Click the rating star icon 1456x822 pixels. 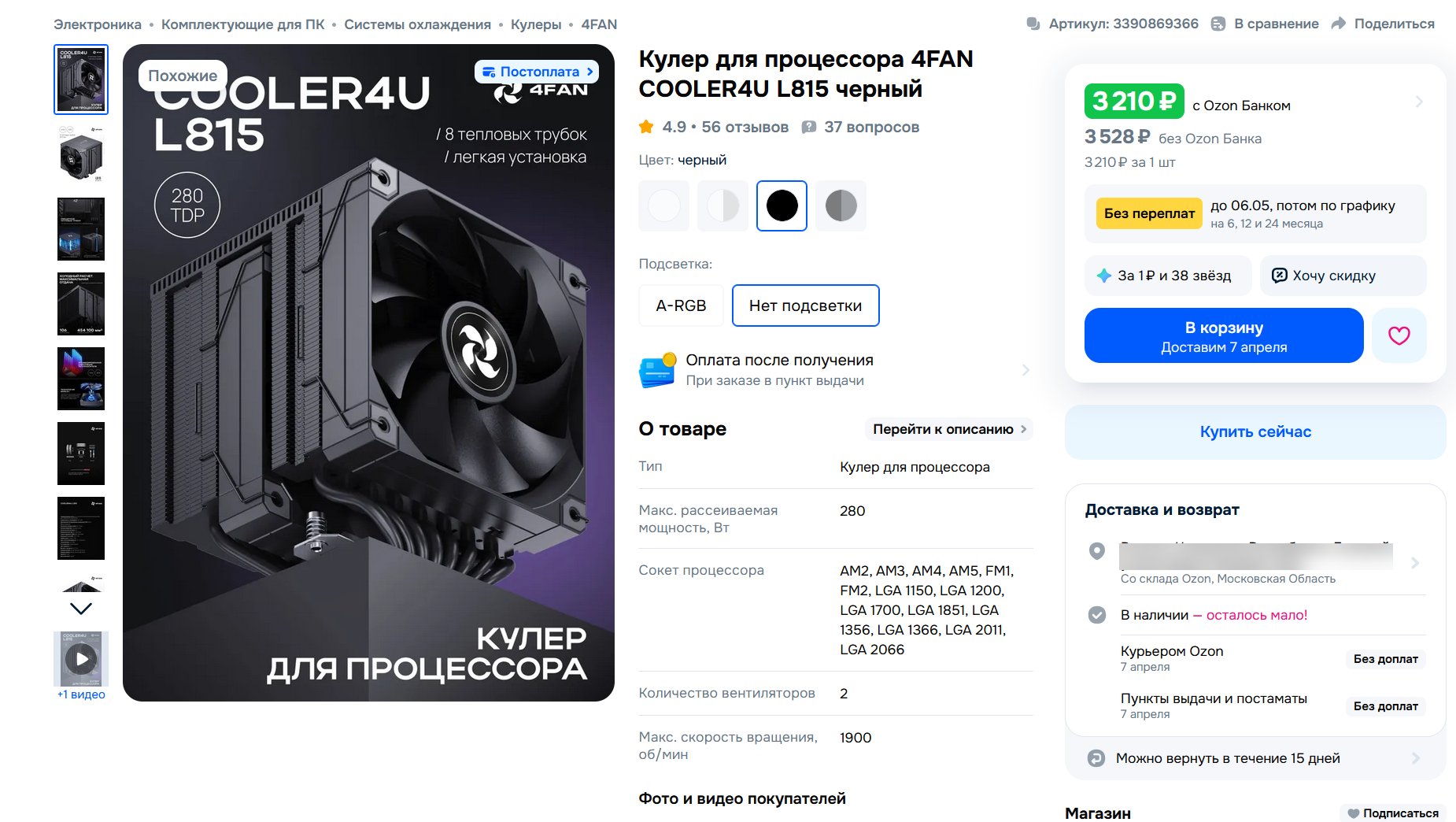[646, 127]
